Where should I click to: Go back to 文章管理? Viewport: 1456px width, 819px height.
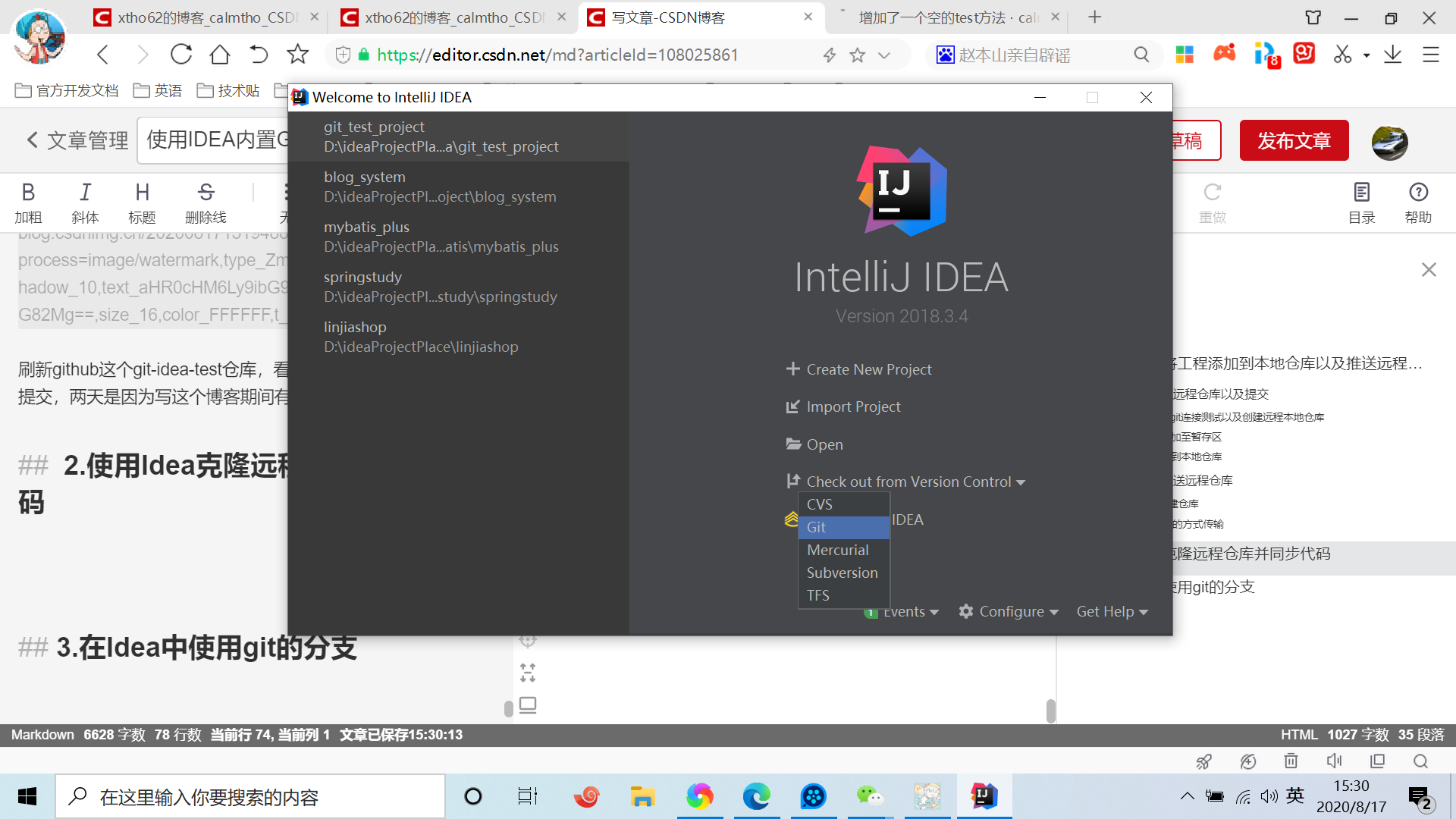[x=77, y=140]
